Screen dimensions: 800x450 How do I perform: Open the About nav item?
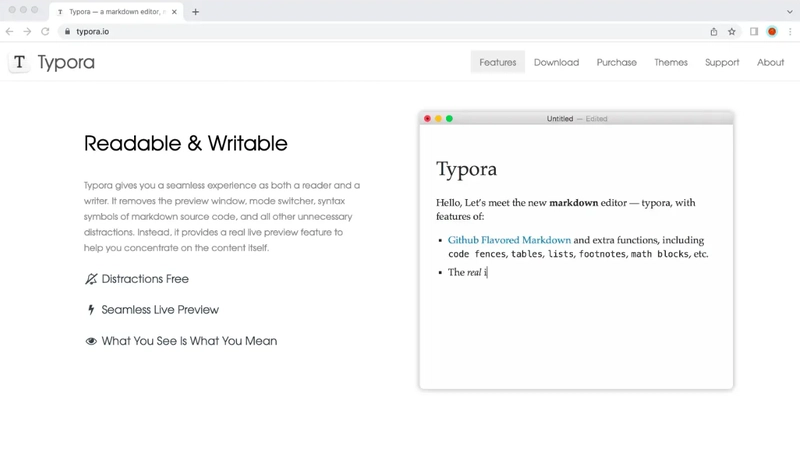point(770,62)
